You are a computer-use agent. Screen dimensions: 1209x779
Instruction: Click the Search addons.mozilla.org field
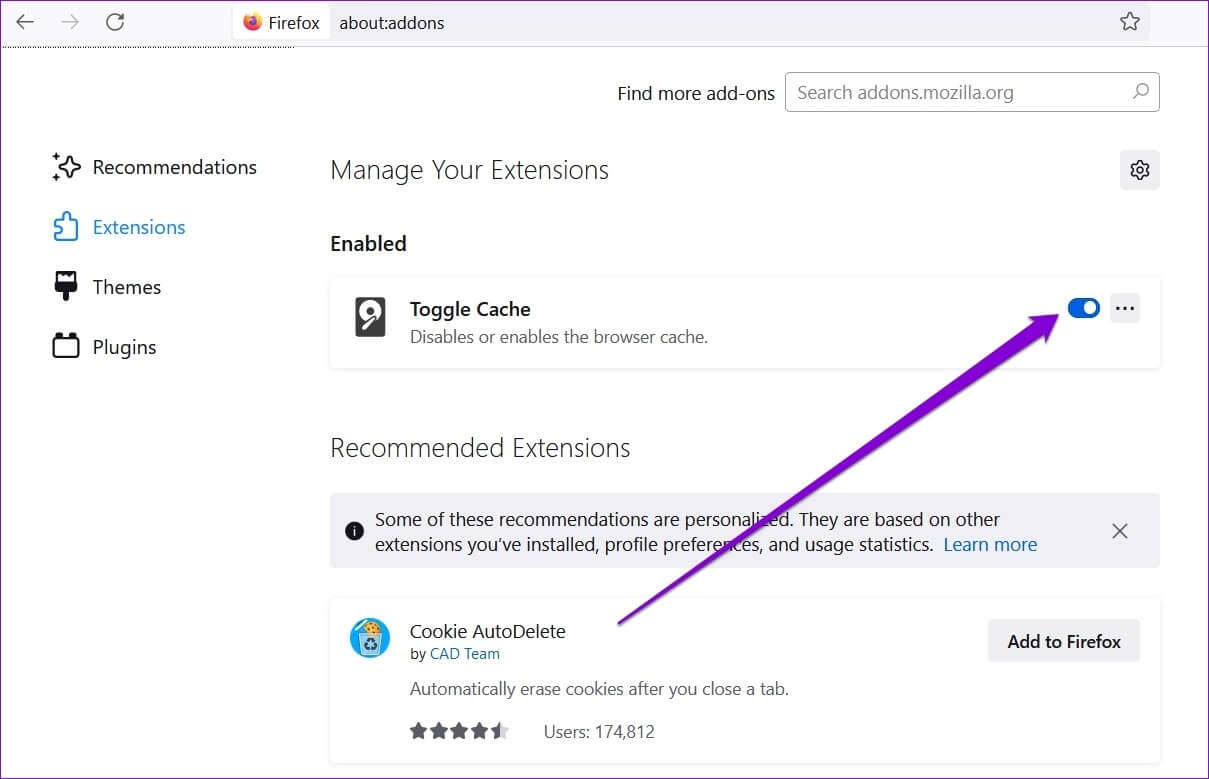pos(972,92)
